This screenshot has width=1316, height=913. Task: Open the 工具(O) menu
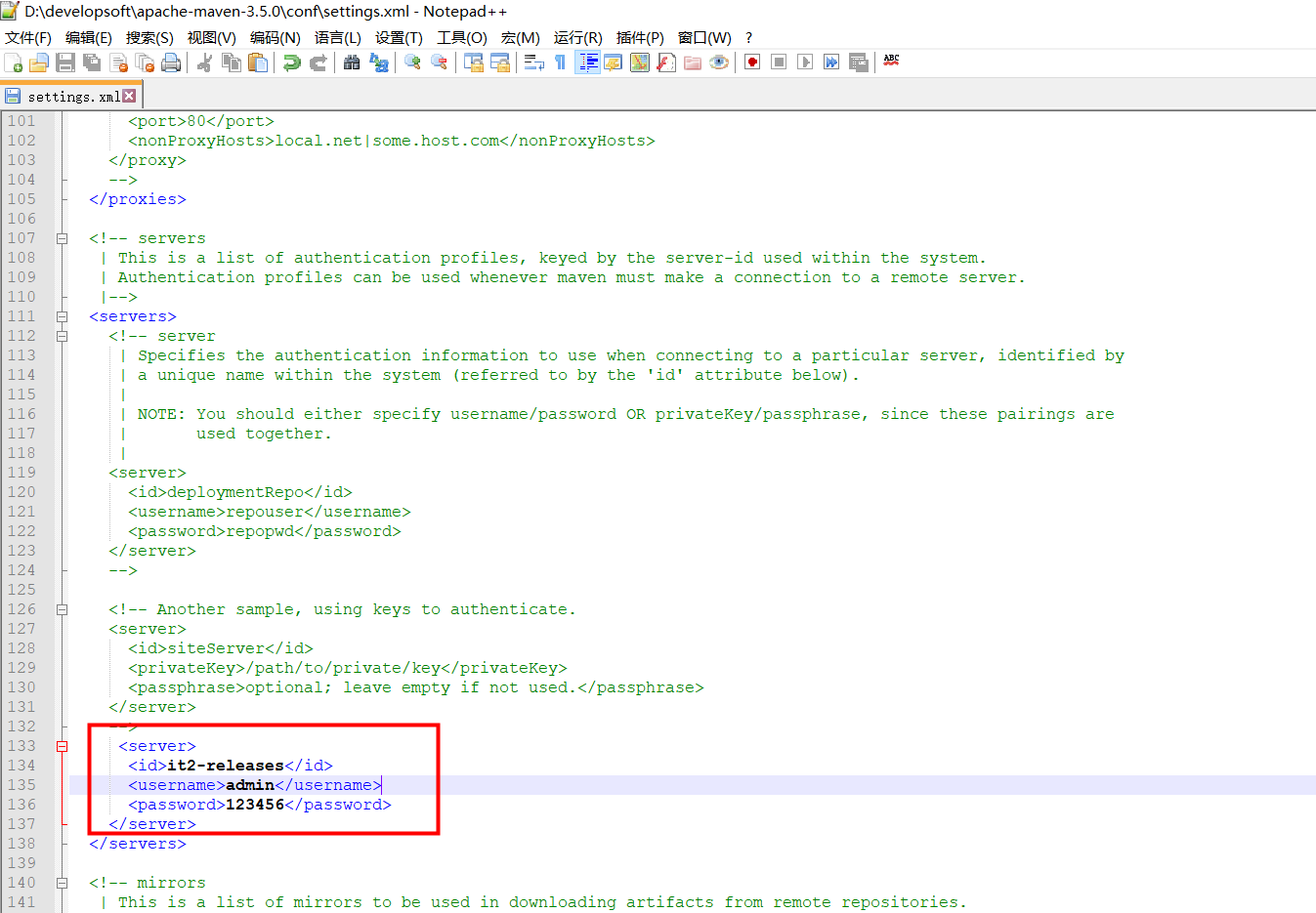pos(462,37)
